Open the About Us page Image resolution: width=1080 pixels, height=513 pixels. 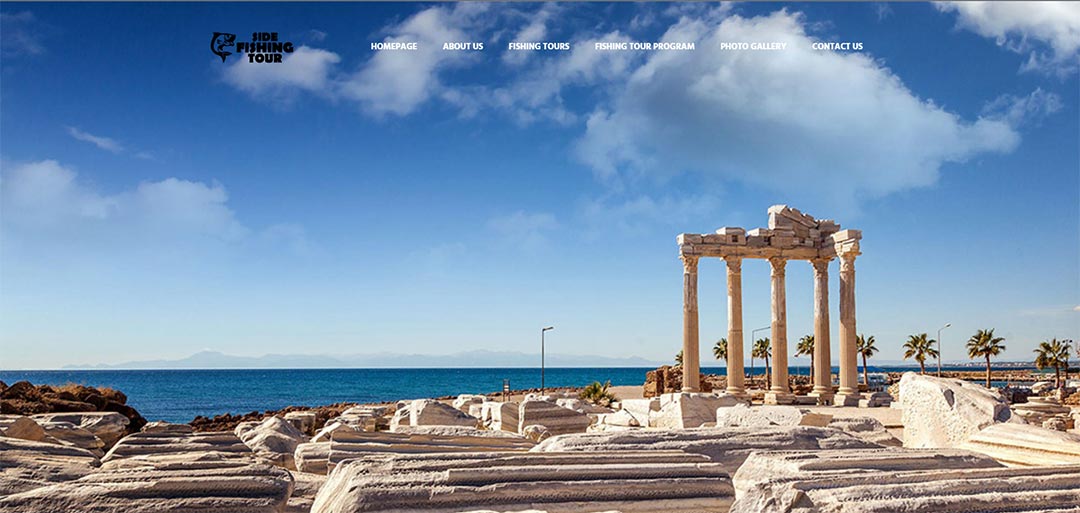pos(463,46)
